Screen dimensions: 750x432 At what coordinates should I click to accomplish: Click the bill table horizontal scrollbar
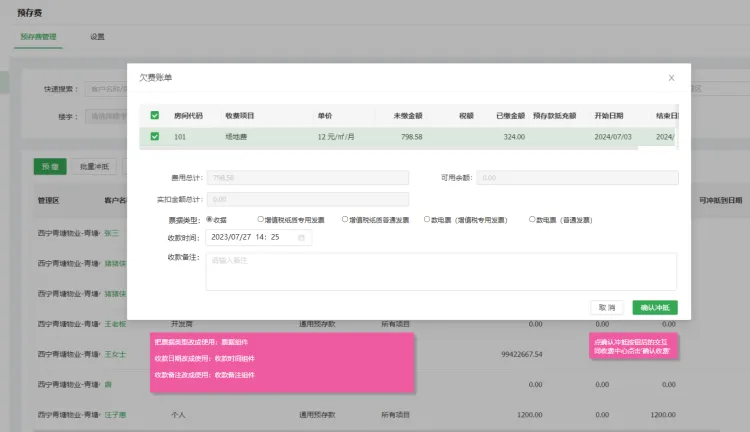click(388, 148)
